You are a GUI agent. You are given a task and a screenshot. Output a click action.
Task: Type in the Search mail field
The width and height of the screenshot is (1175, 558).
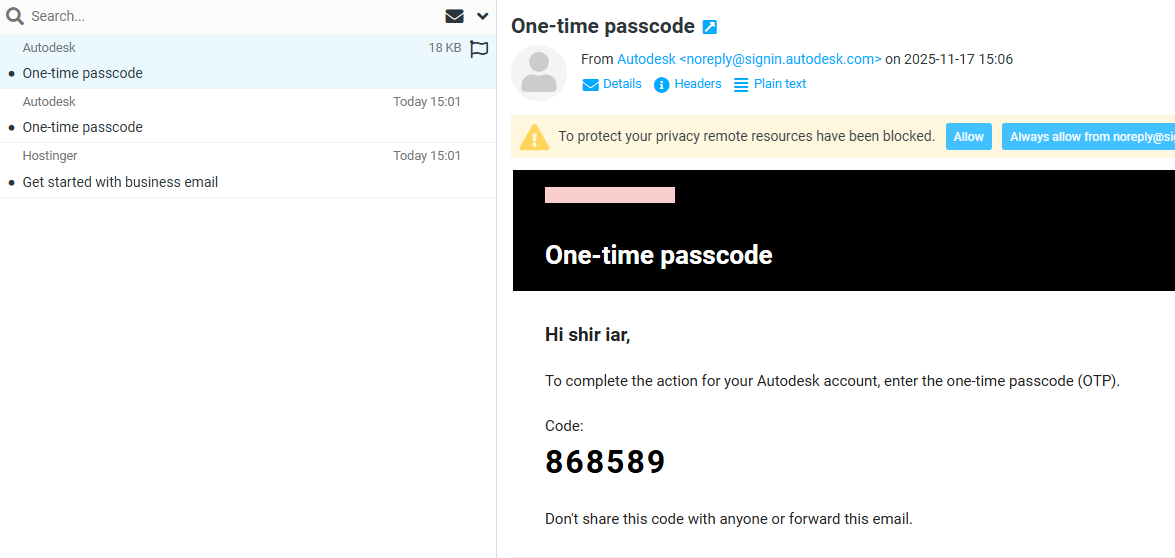coord(230,16)
